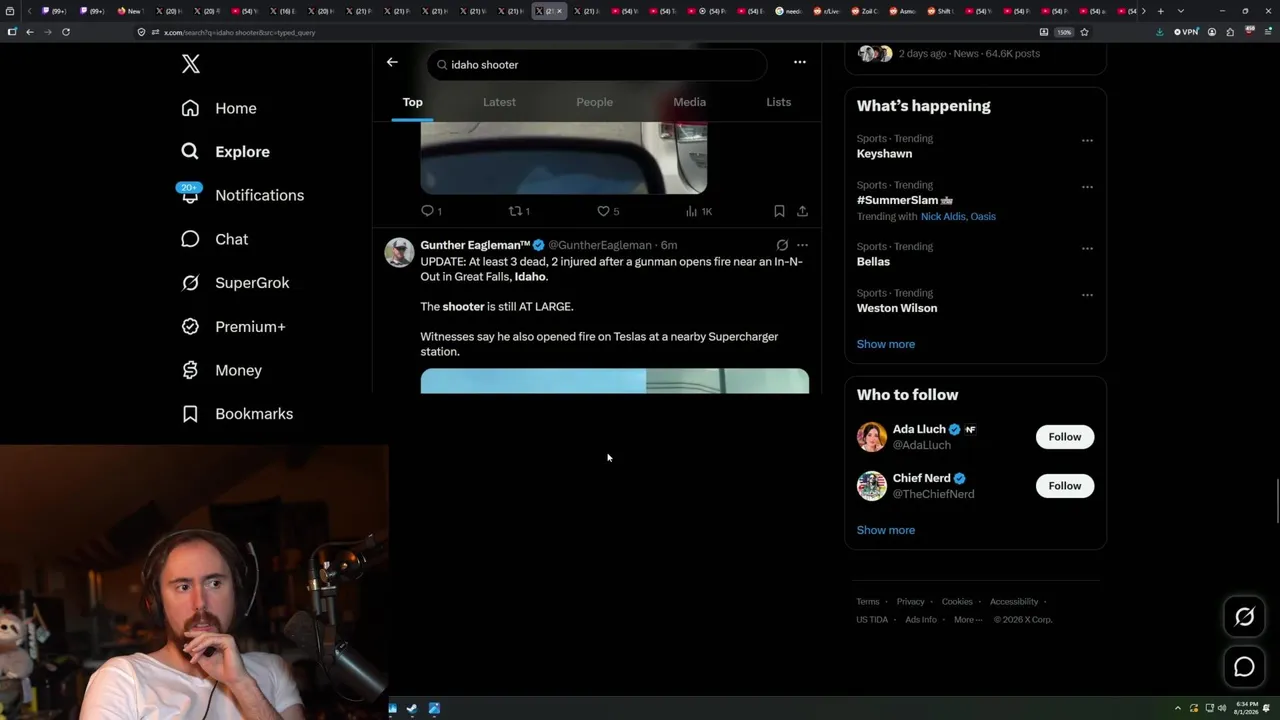Screen dimensions: 1280x720
Task: Click the browser address bar URL
Action: click(240, 32)
